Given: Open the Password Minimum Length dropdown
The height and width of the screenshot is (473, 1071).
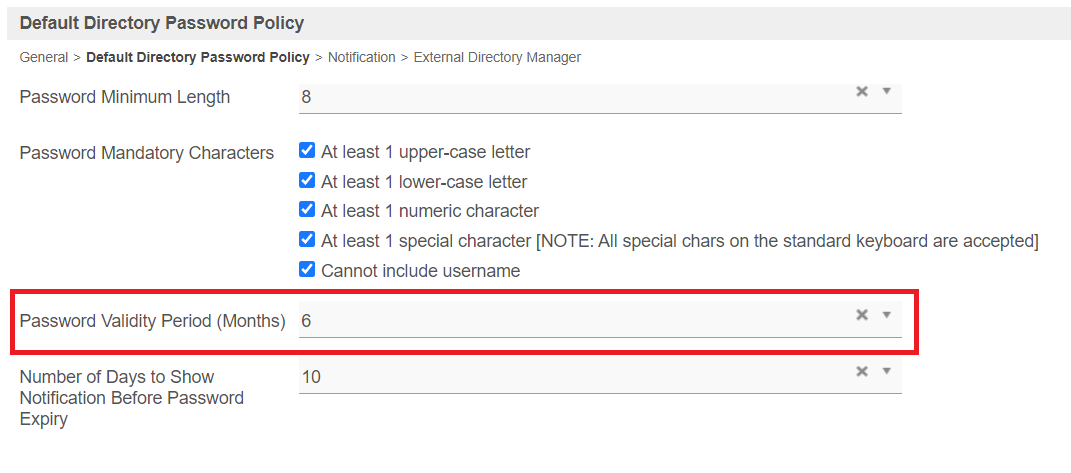Looking at the screenshot, I should [886, 91].
